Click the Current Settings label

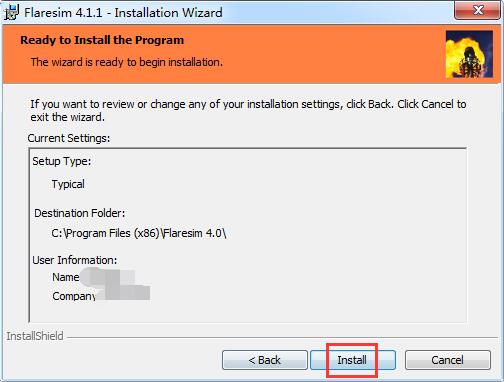tap(69, 138)
